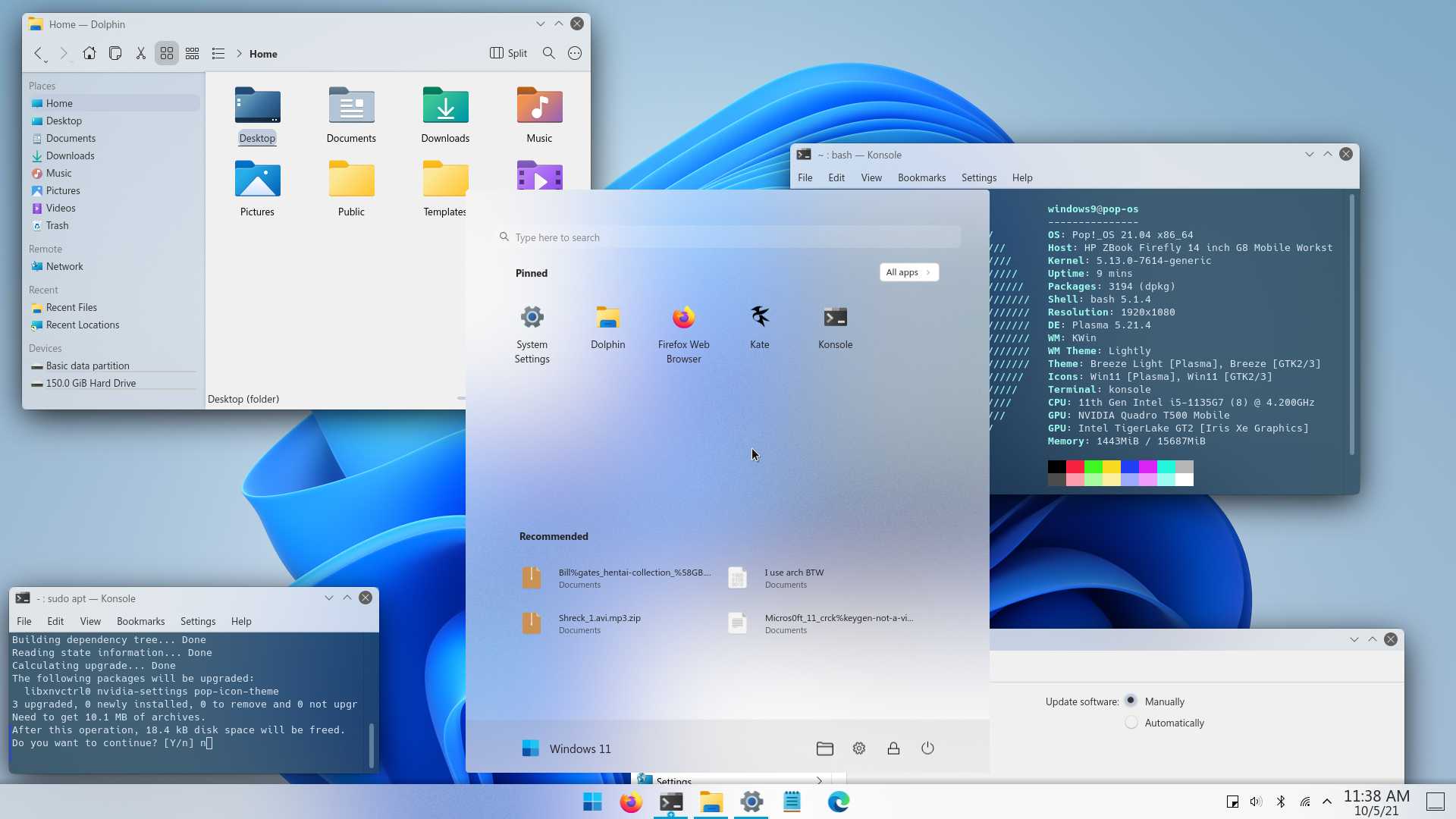Click the red color block in neofetch output

(x=1075, y=466)
